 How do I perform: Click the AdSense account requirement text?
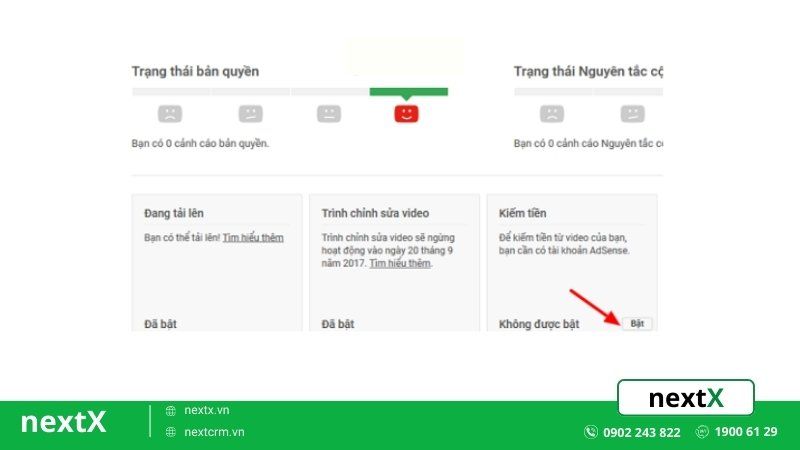(x=564, y=244)
